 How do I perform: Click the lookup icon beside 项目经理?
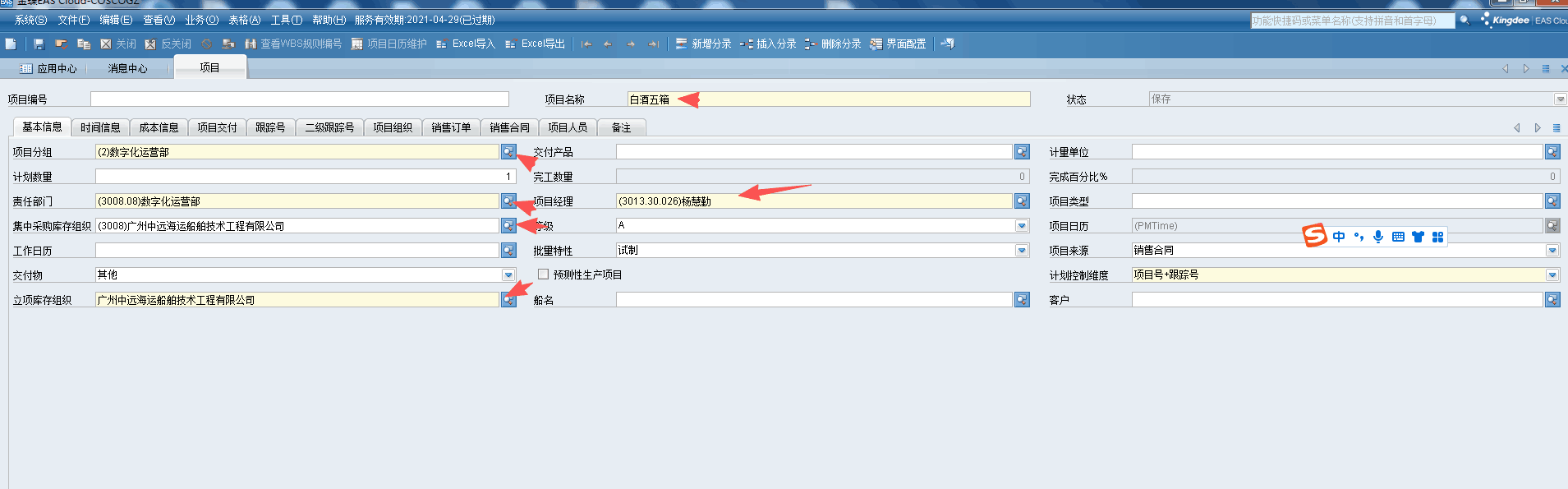click(1022, 201)
